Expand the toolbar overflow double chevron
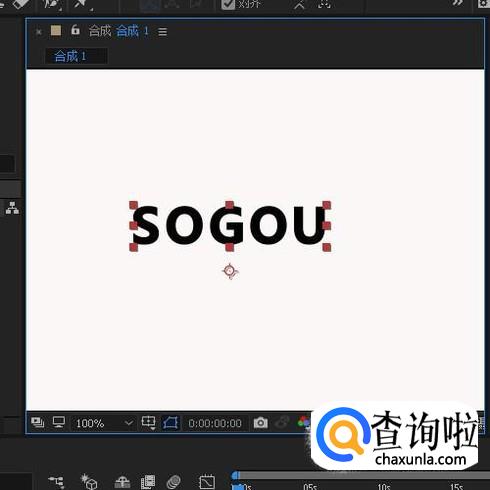 click(458, 3)
